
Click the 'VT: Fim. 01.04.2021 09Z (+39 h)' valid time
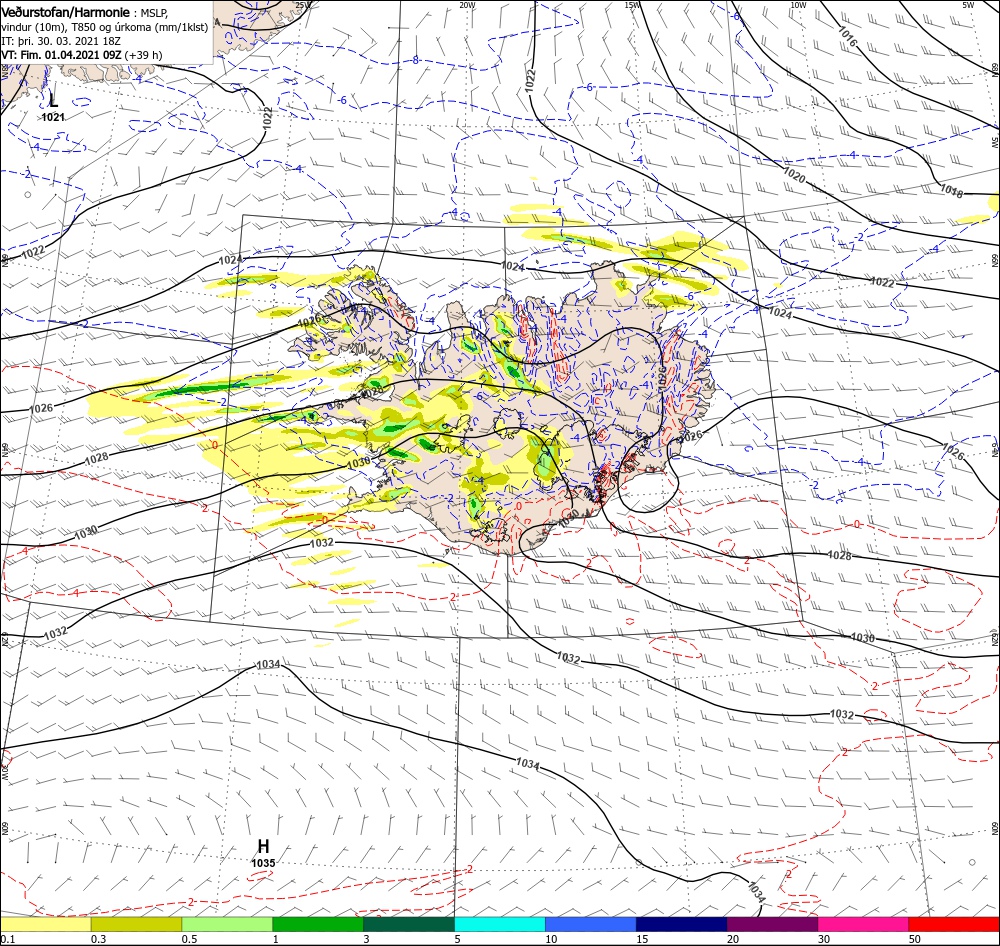82,55
